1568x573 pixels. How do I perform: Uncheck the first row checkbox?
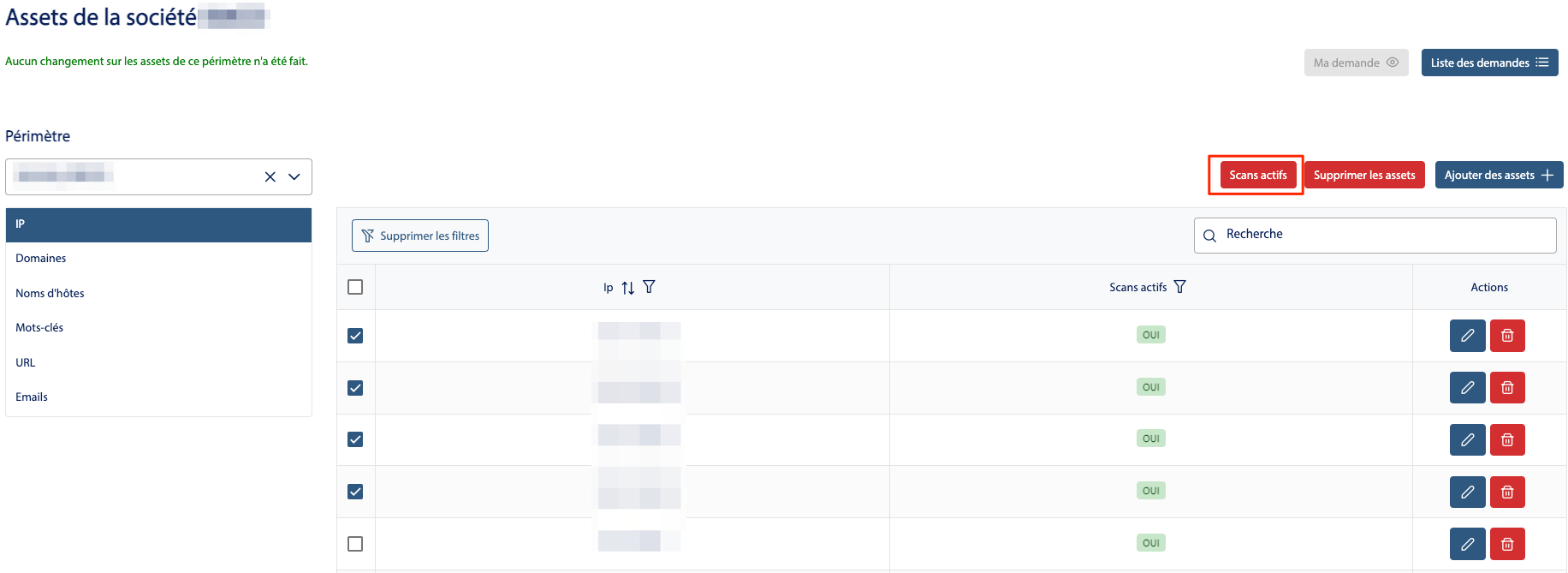point(355,336)
